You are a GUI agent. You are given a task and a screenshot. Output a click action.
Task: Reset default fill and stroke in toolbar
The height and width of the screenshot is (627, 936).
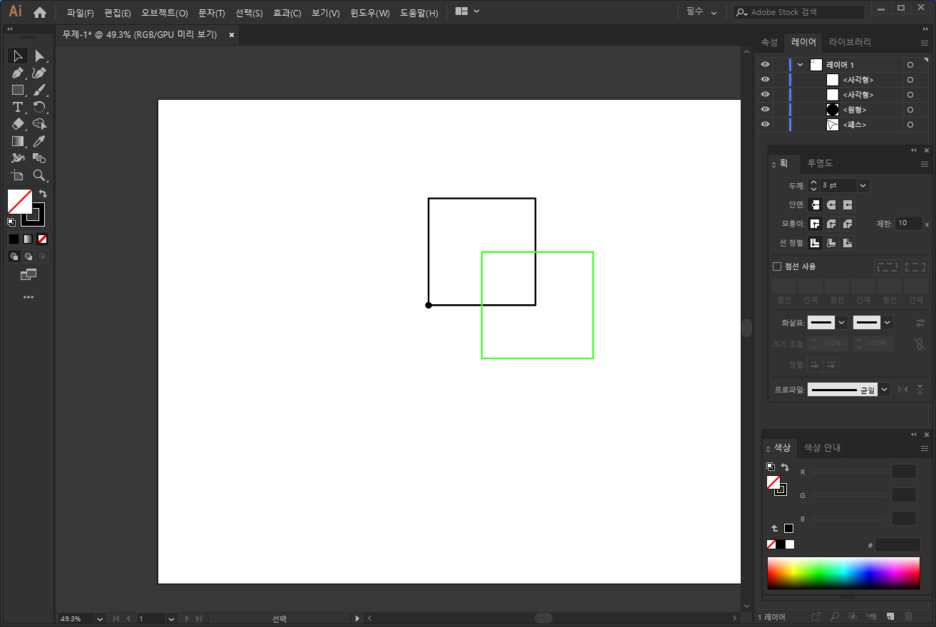coord(11,222)
